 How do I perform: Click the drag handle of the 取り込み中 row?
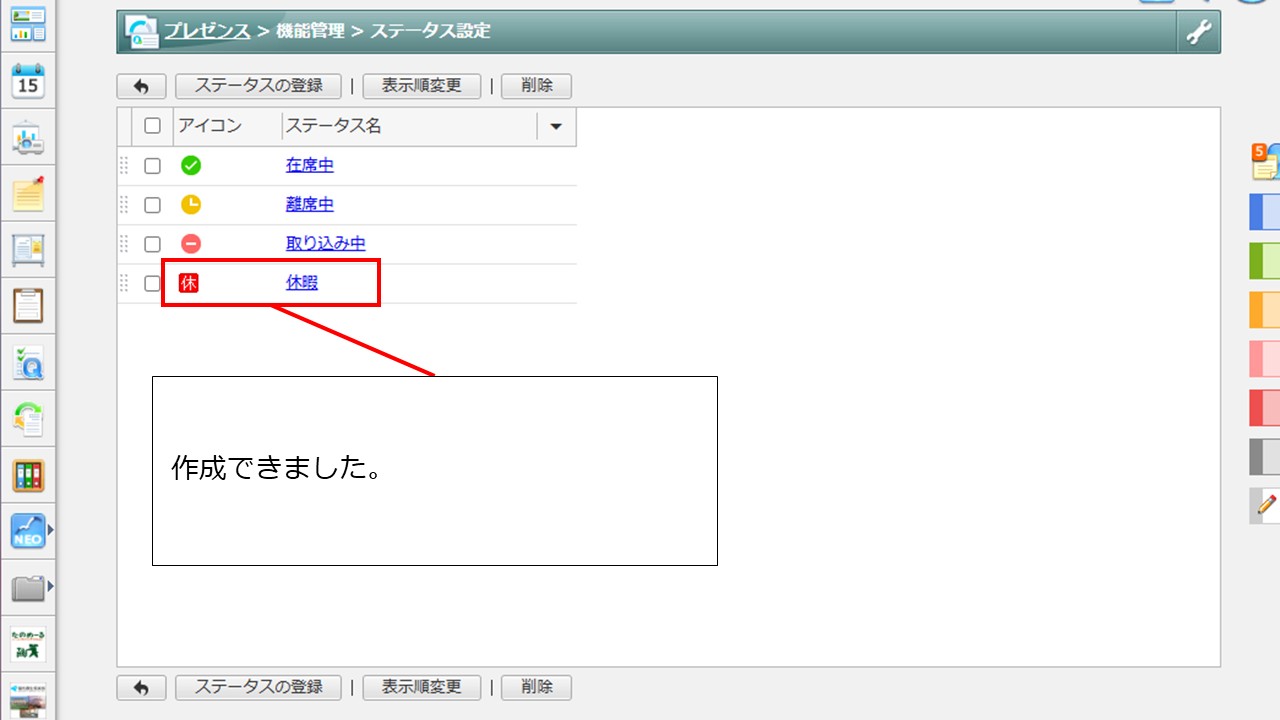pyautogui.click(x=124, y=243)
